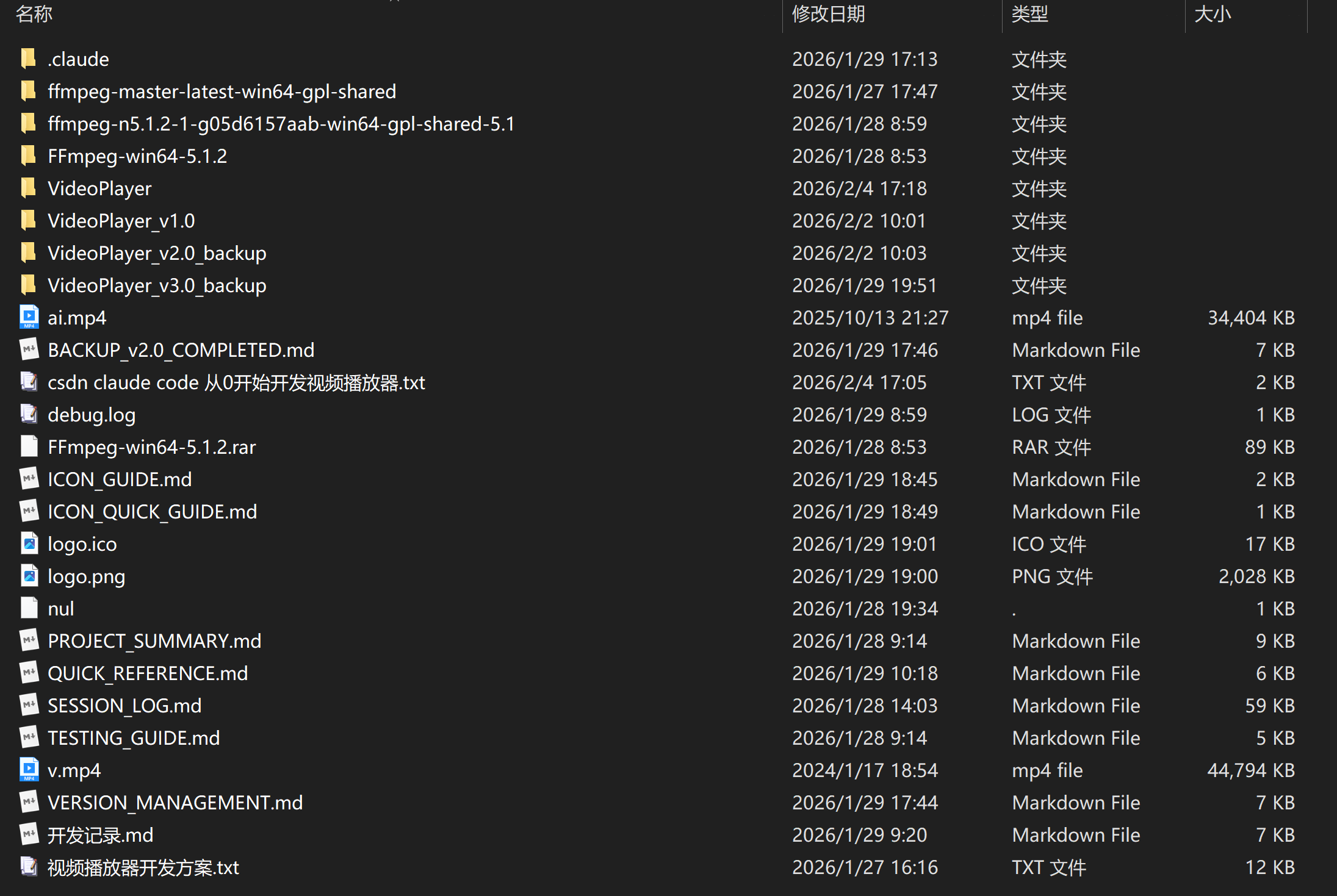Viewport: 1337px width, 896px height.
Task: Click the ai.mp4 video file icon
Action: pyautogui.click(x=29, y=317)
